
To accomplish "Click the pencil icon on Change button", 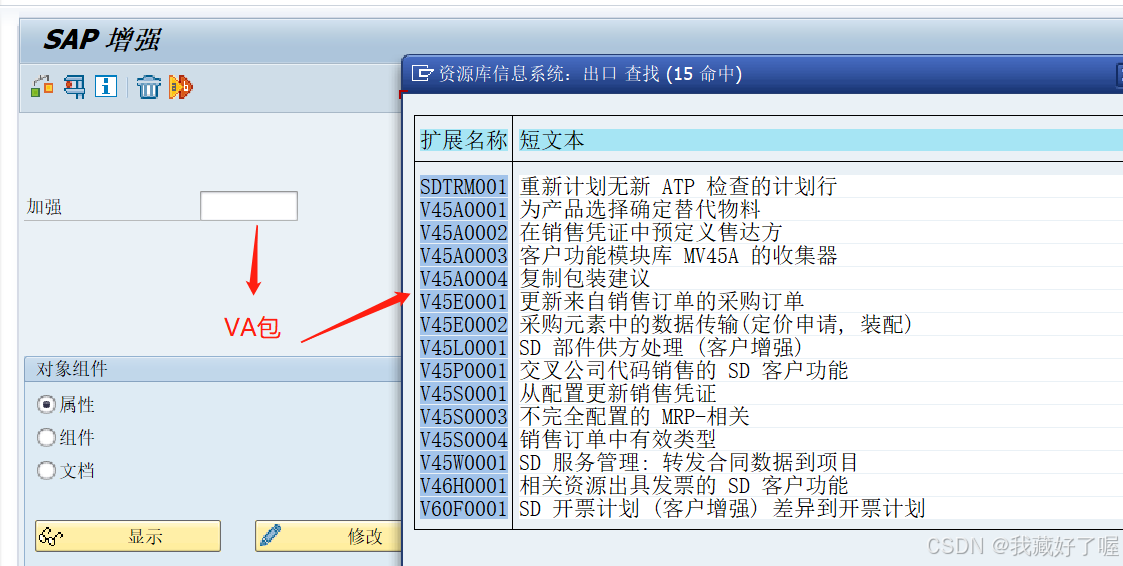I will pos(271,535).
